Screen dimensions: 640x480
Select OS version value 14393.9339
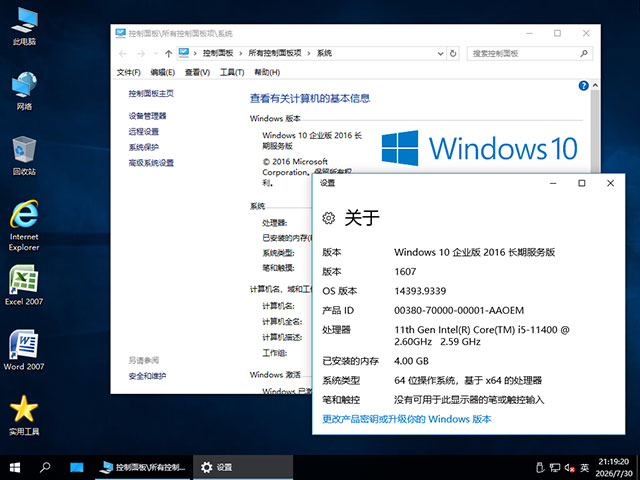point(420,291)
